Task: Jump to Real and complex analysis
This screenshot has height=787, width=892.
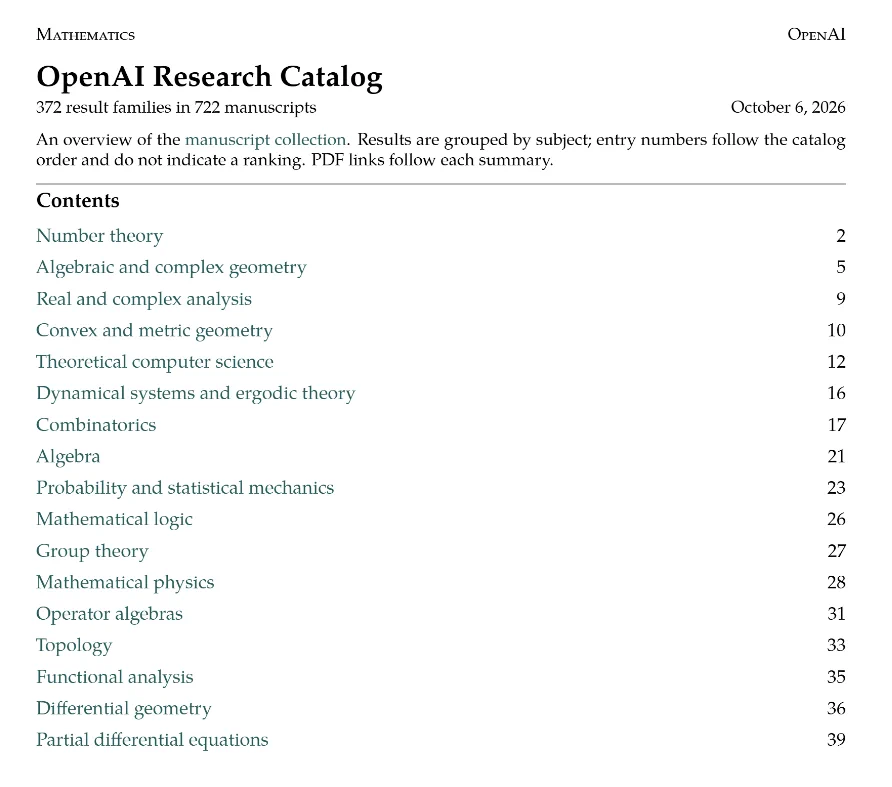Action: point(144,299)
